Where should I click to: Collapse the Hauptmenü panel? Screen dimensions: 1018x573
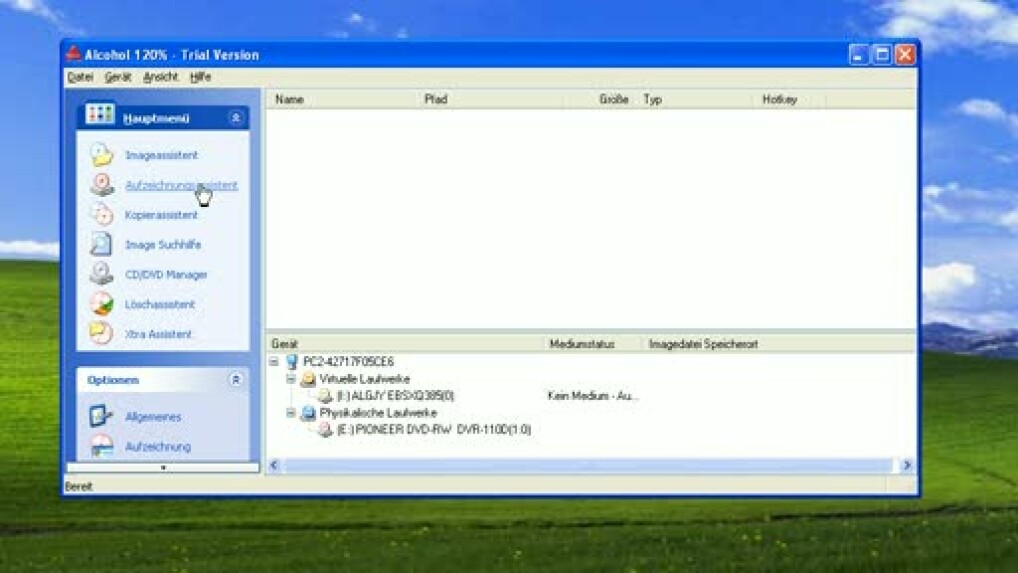[236, 118]
